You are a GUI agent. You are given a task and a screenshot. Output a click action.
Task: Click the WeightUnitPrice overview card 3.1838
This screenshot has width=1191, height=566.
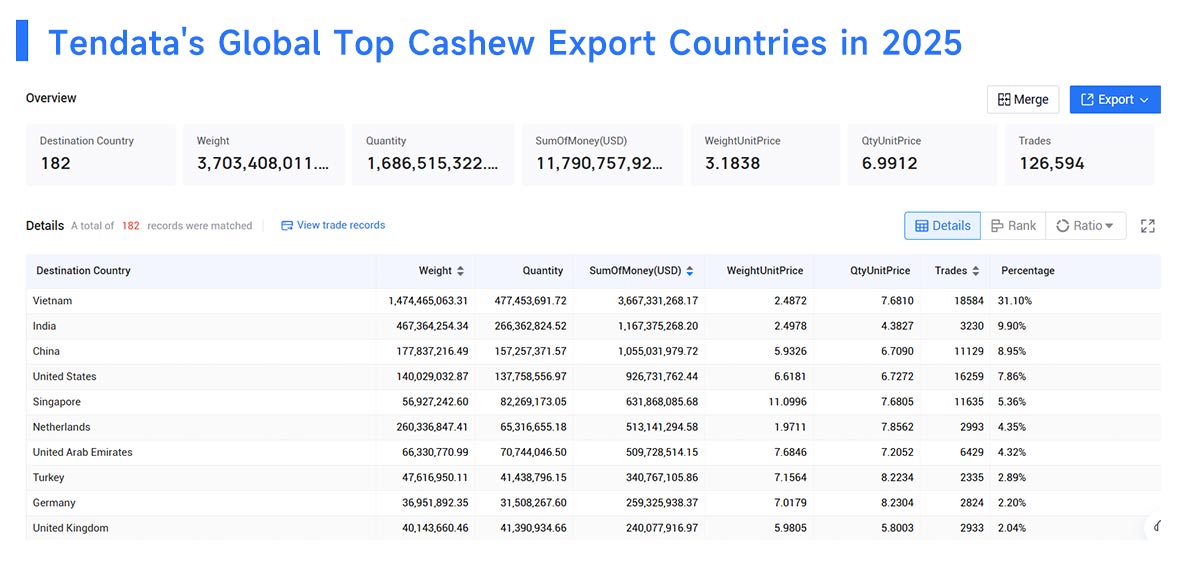[765, 154]
